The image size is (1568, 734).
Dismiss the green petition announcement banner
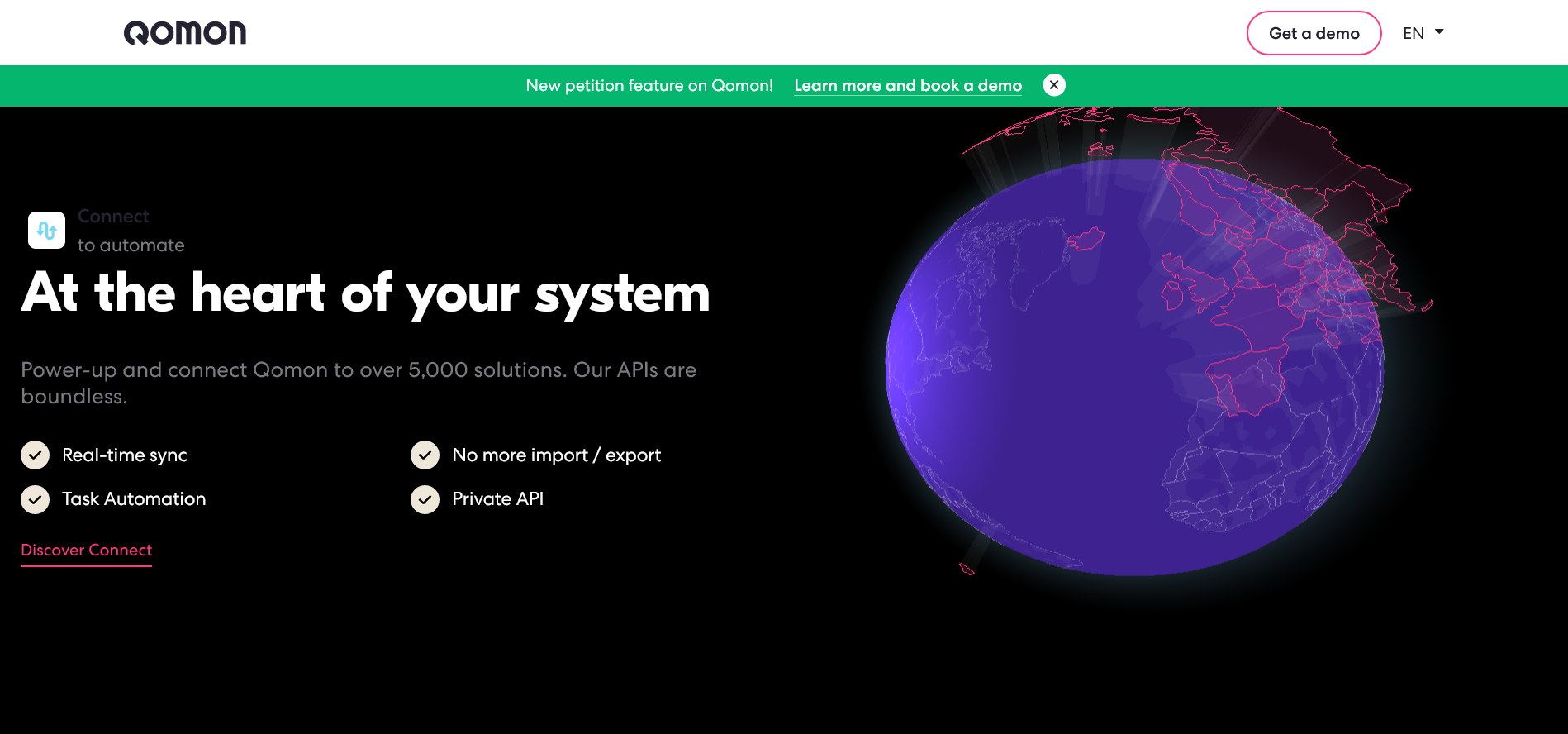coord(1054,85)
